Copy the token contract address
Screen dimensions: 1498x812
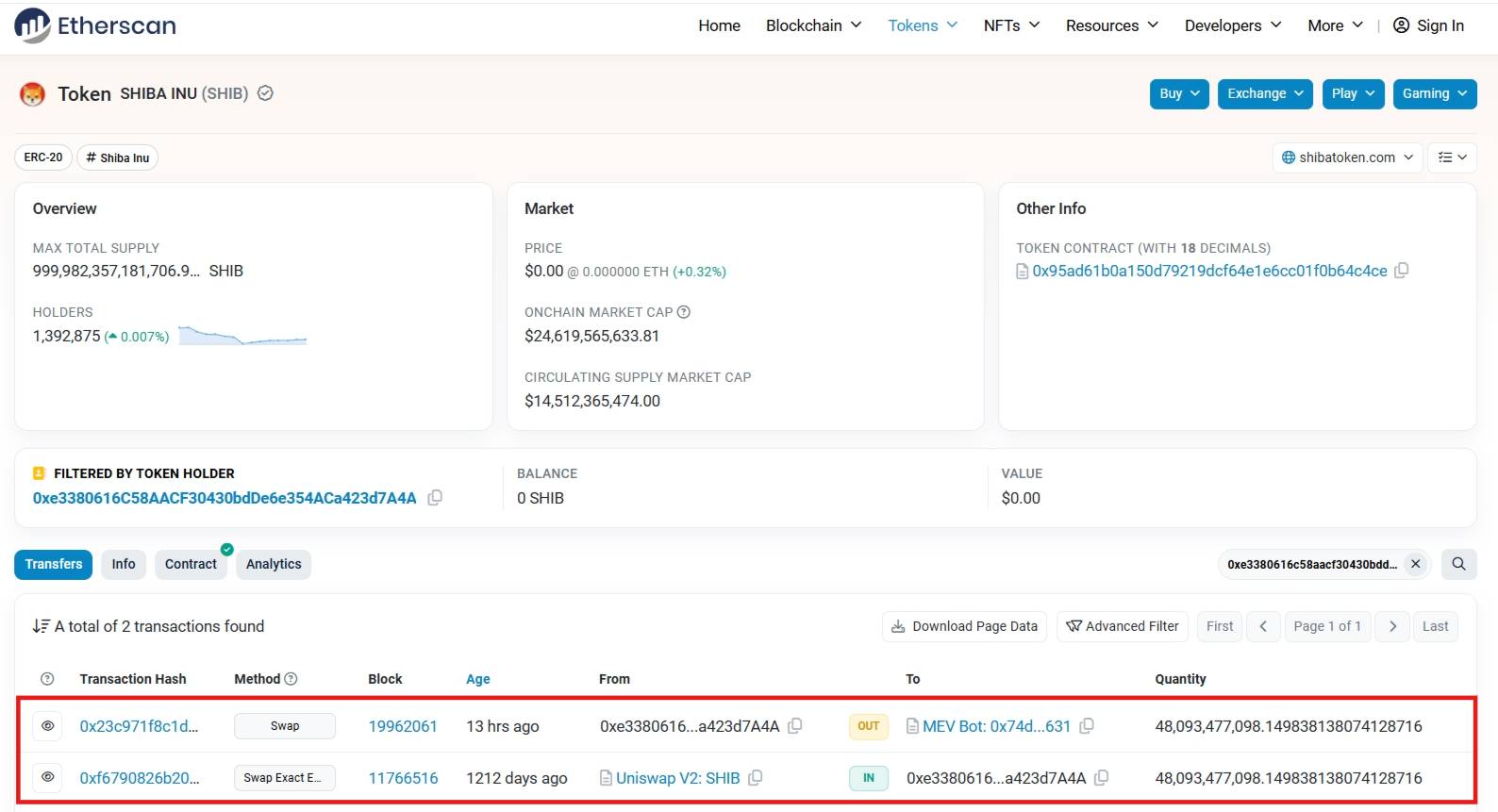(x=1402, y=271)
